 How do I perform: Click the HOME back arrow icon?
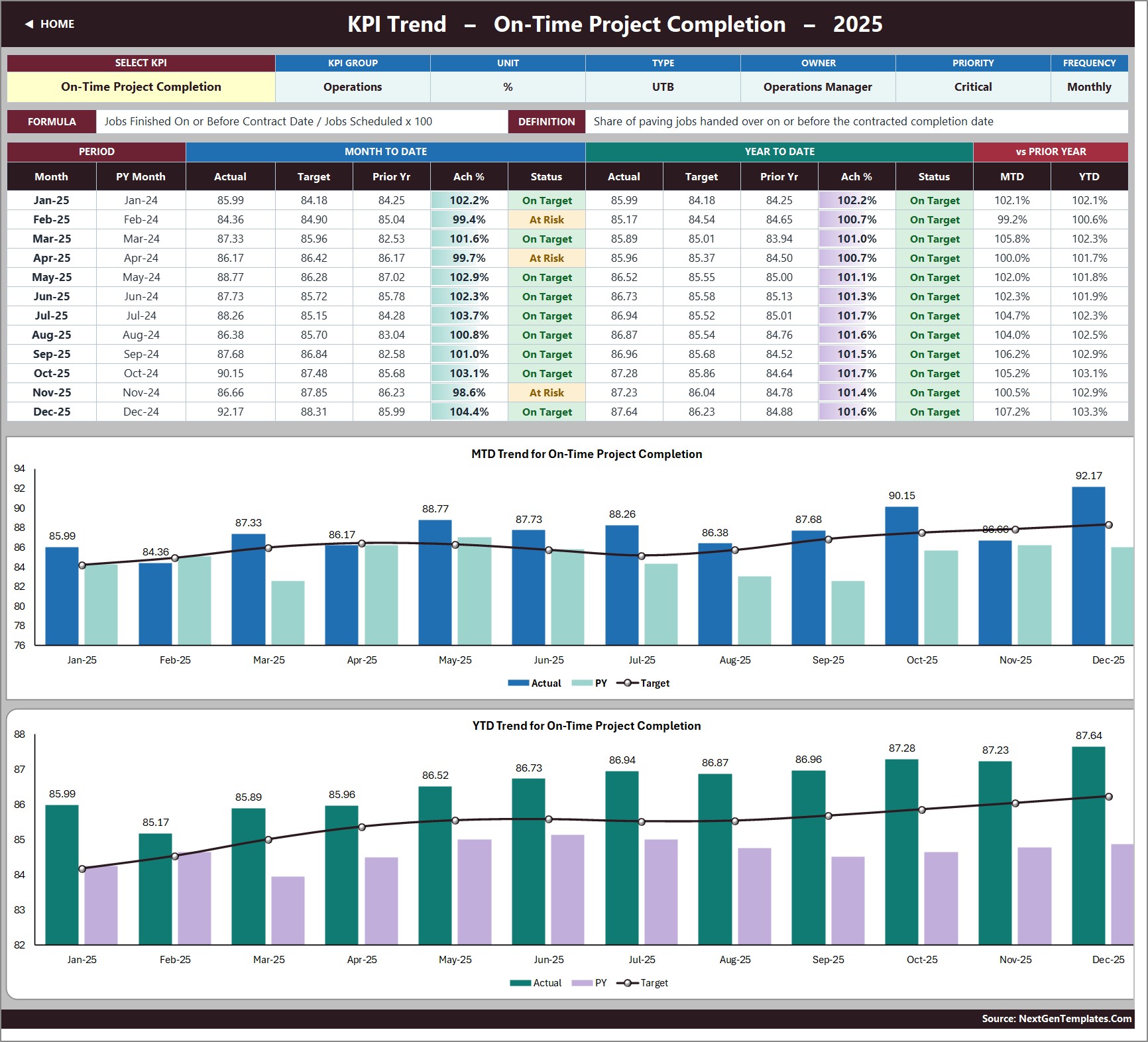29,24
